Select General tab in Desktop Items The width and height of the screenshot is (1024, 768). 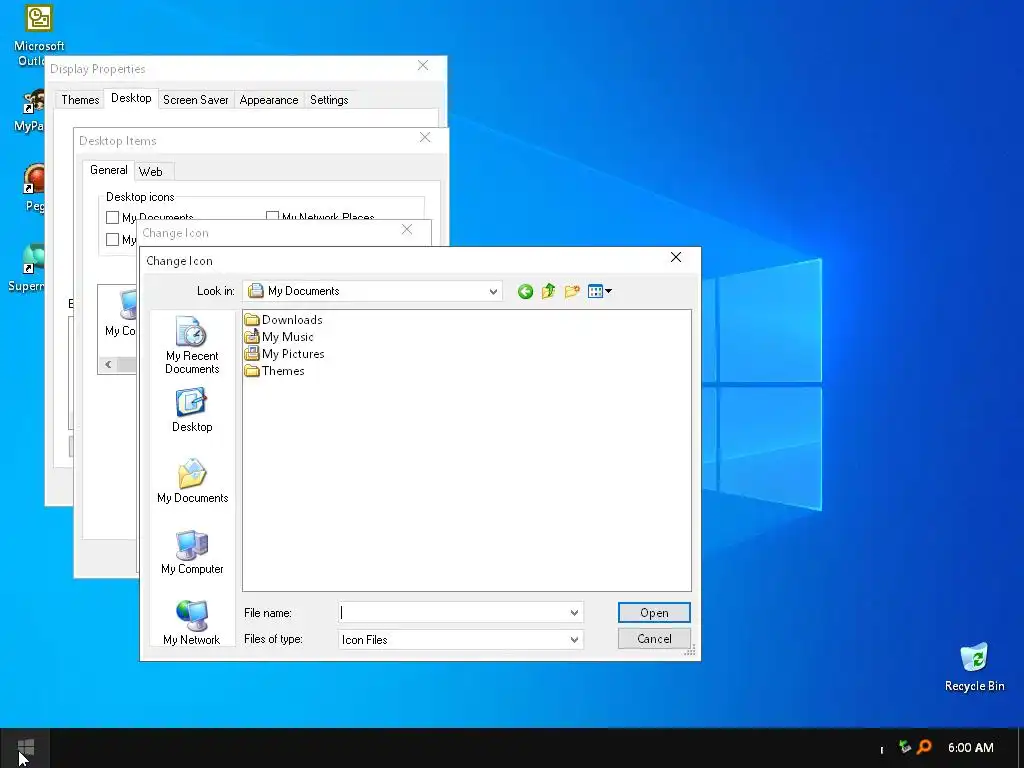pyautogui.click(x=108, y=170)
